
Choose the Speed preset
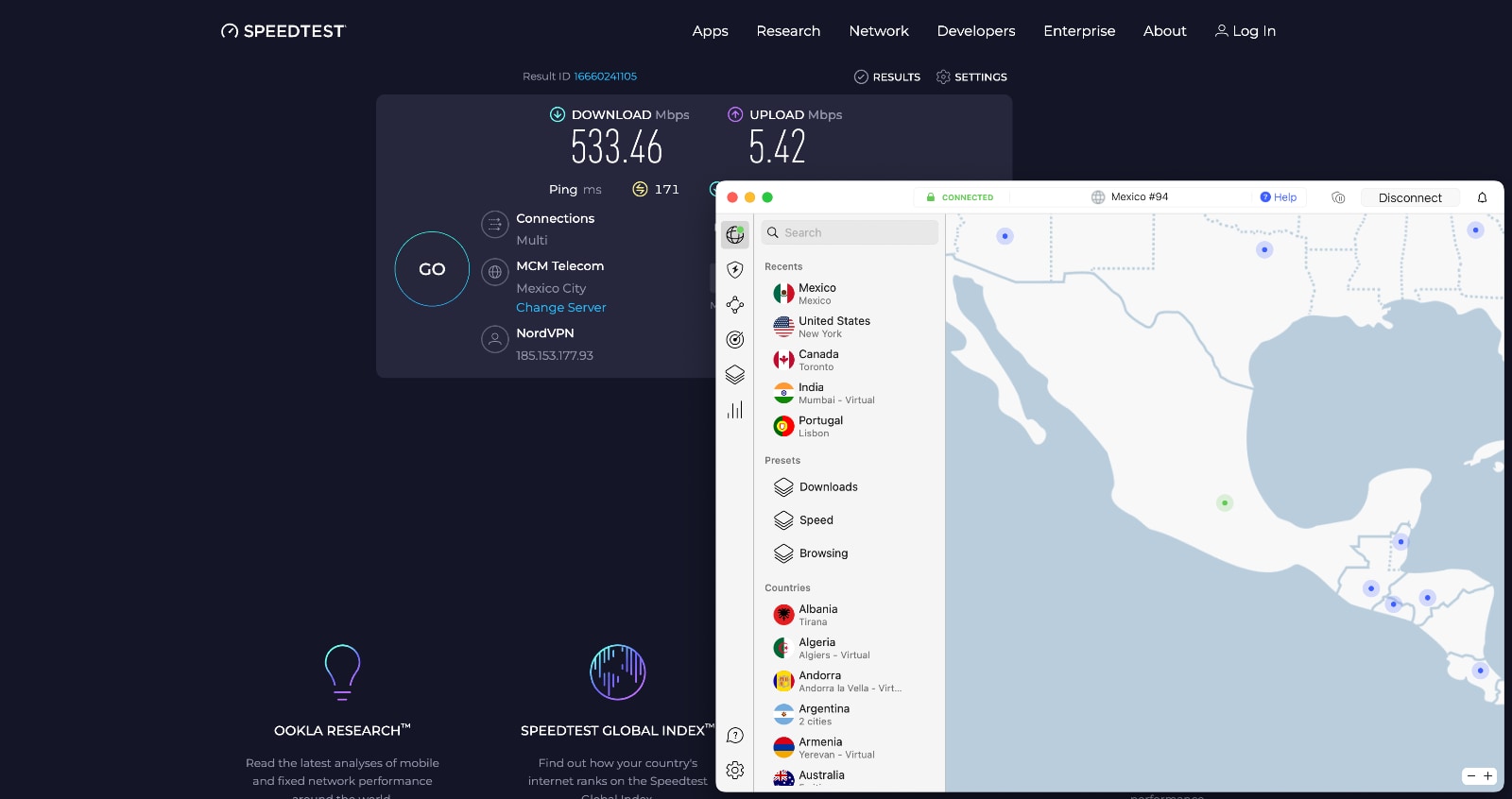849,520
